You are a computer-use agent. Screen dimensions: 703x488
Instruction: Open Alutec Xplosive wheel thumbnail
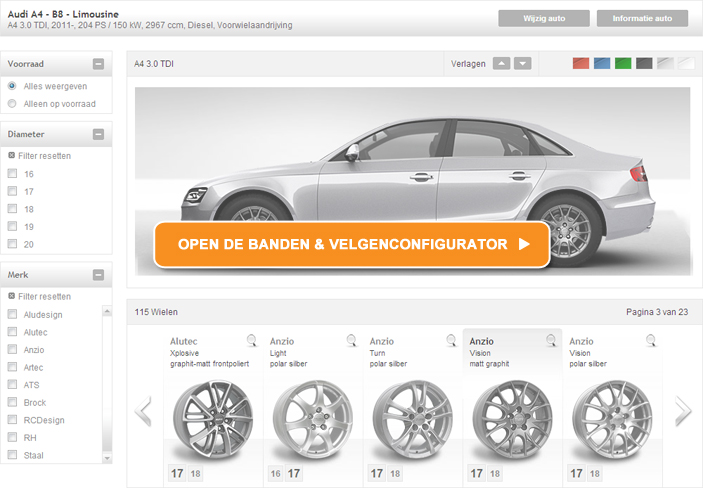tap(213, 419)
